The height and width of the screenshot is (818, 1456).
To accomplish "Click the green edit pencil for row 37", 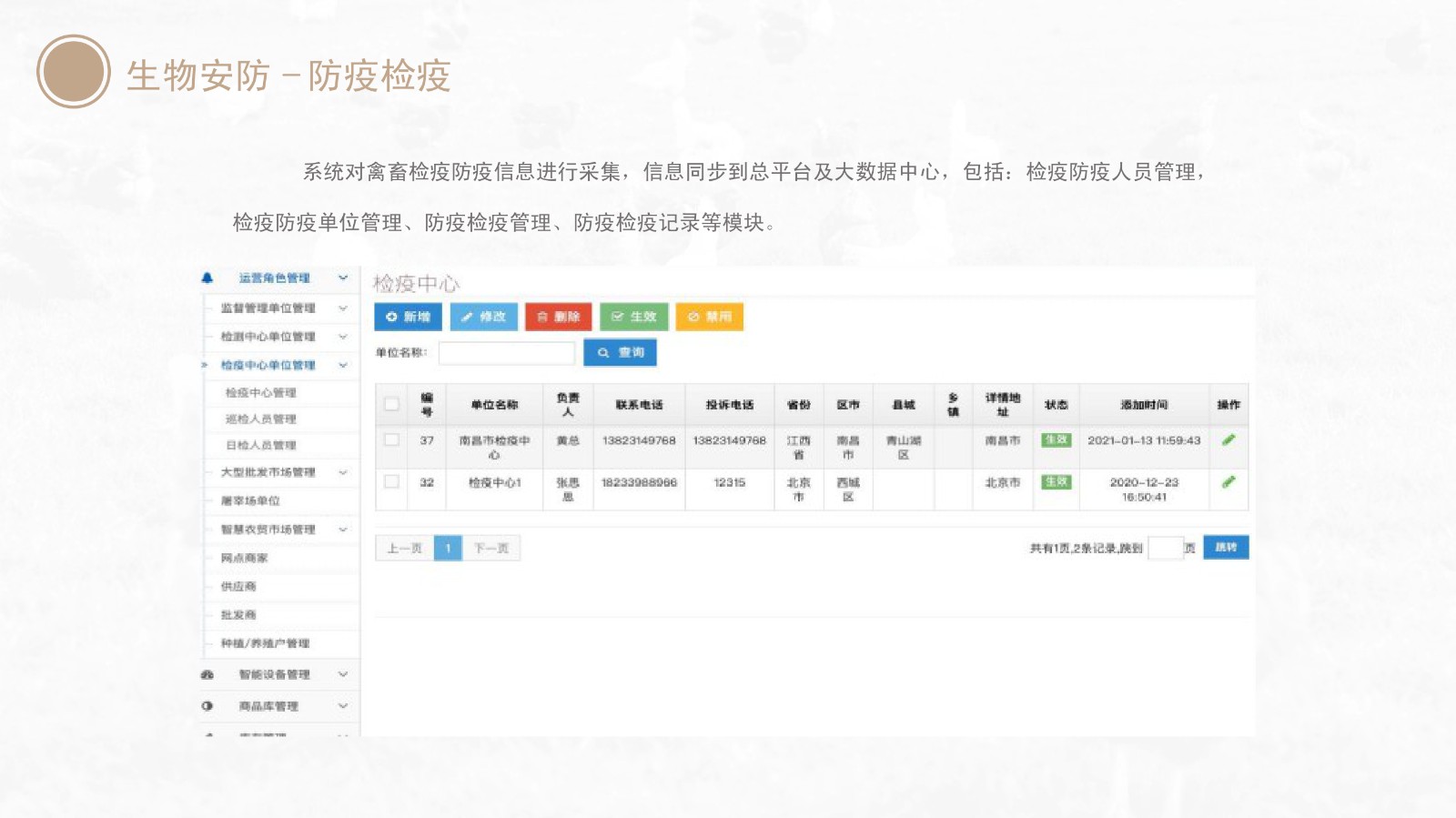I will 1228,440.
